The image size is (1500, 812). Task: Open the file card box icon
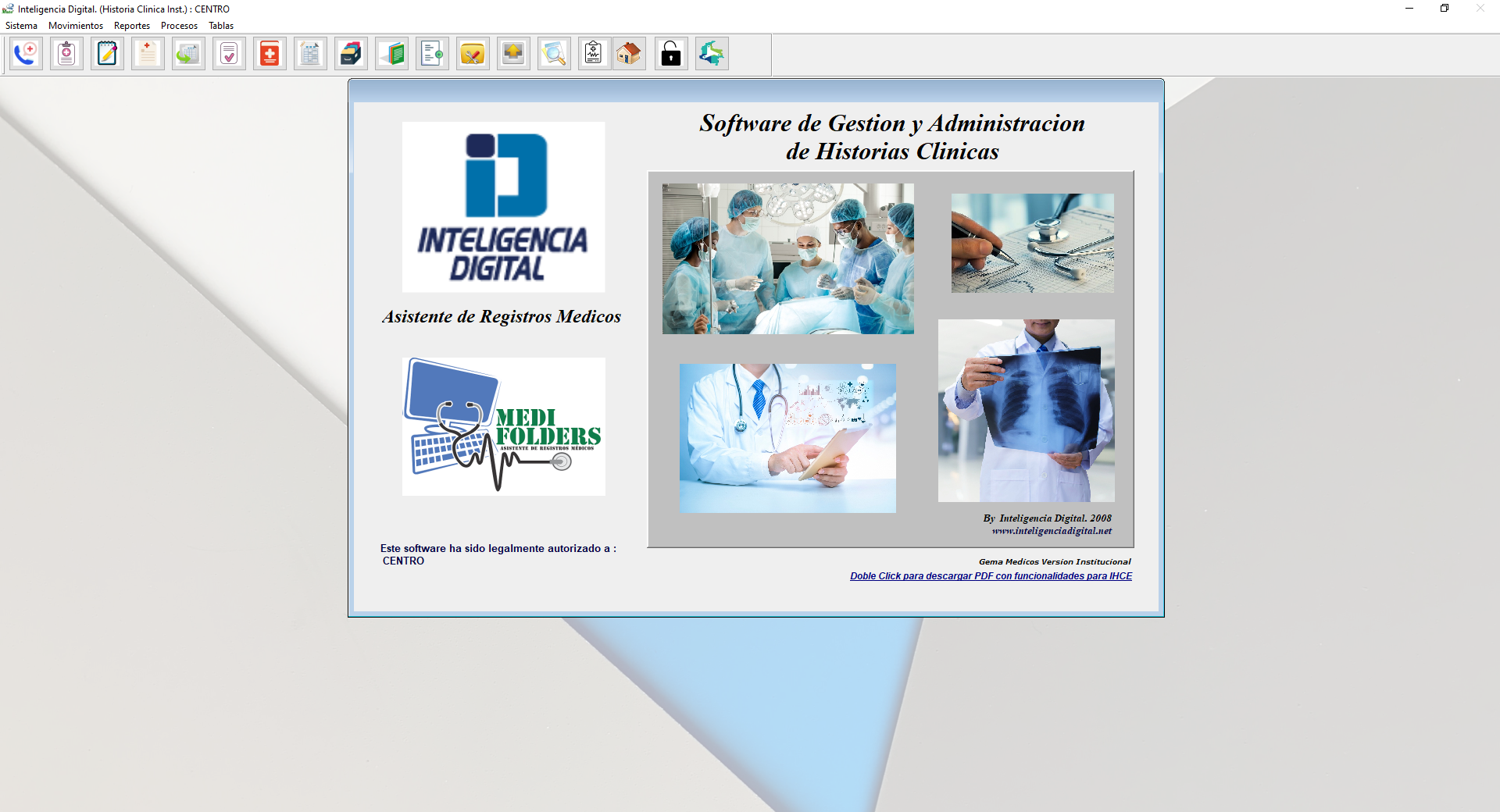point(352,54)
